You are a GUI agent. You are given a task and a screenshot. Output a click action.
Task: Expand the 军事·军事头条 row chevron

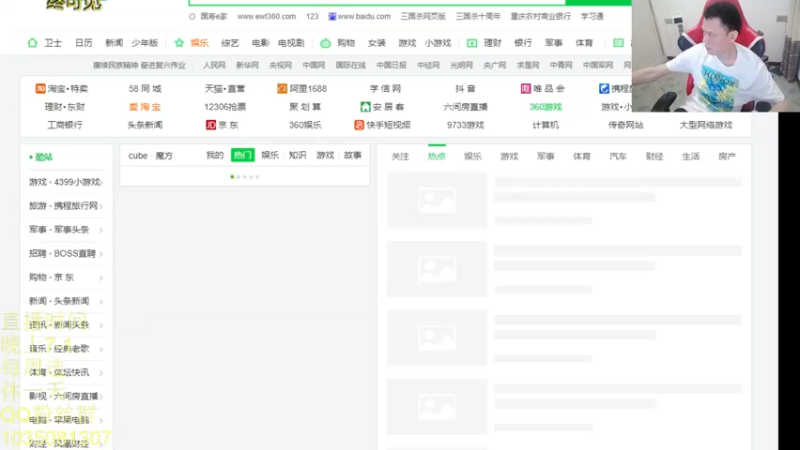(x=101, y=230)
